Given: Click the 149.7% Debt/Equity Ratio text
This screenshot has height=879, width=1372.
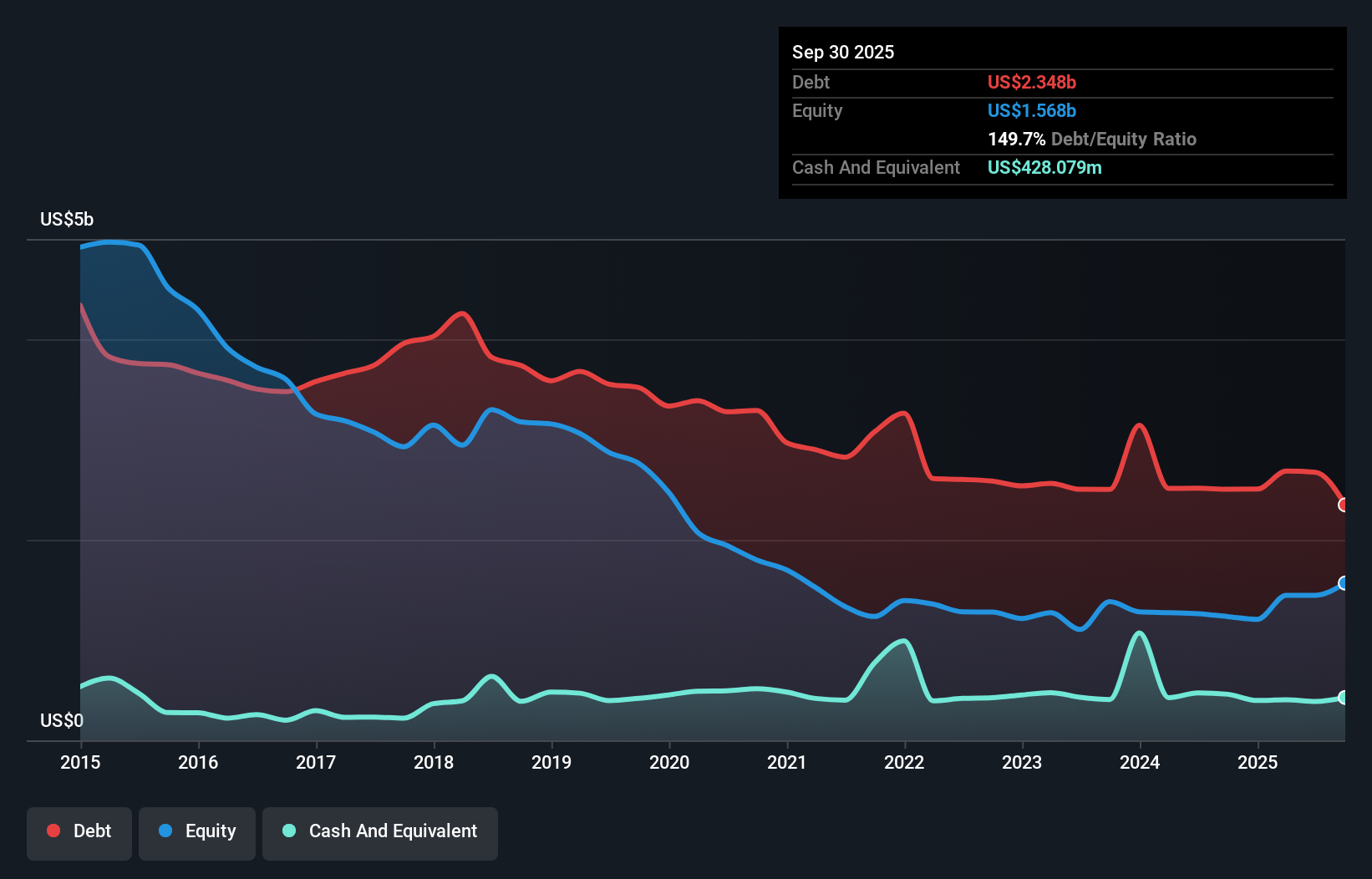Looking at the screenshot, I should tap(1091, 139).
